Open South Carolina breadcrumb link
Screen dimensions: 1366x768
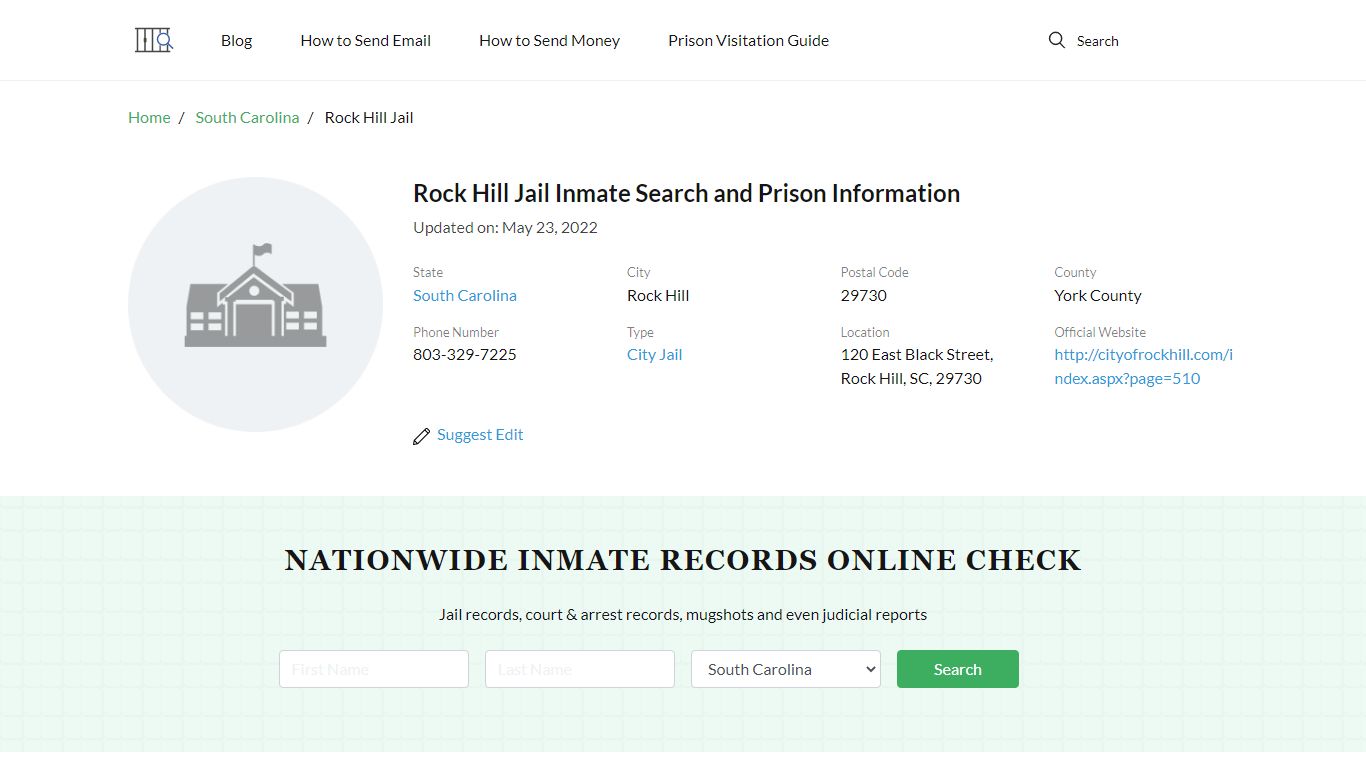pyautogui.click(x=247, y=117)
